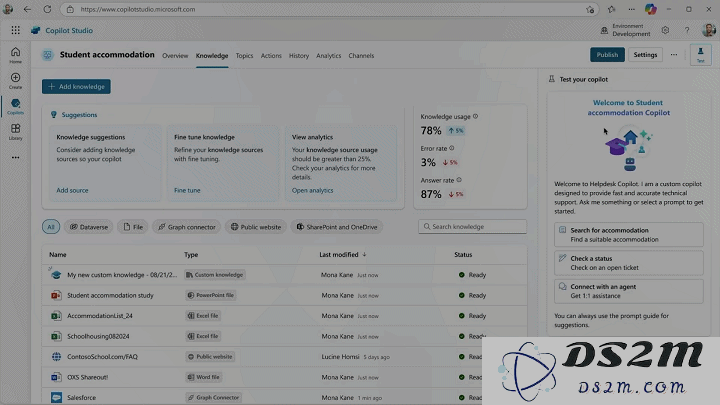
Task: Sort by Last modified column arrow
Action: click(364, 254)
